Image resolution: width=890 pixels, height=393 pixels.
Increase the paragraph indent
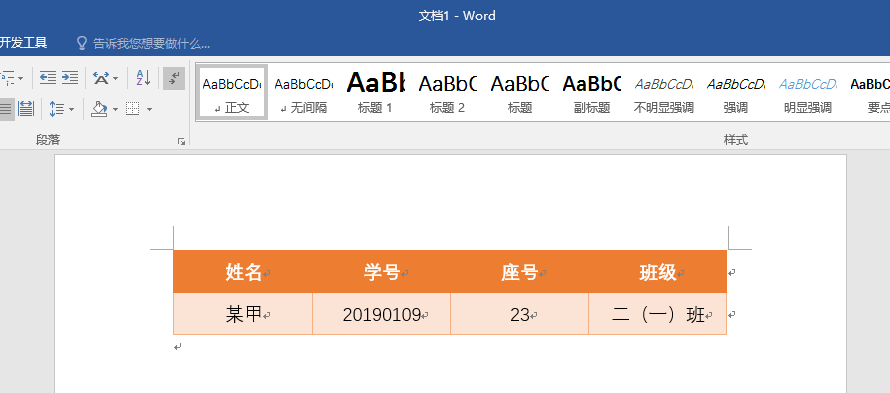coord(69,78)
